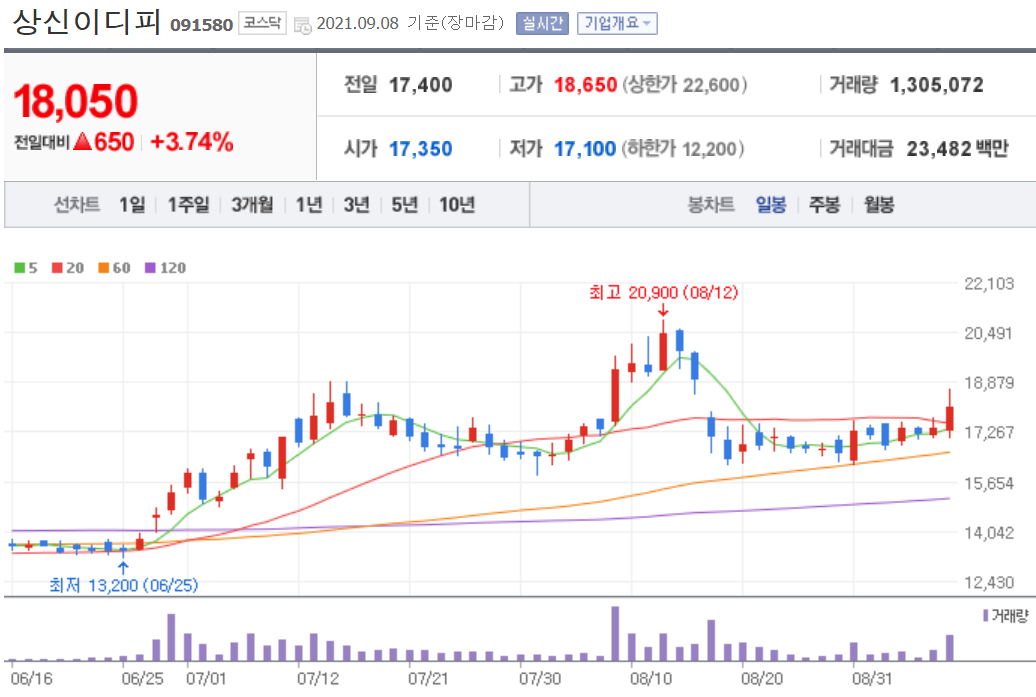Click the 06/16 date axis label
The image size is (1036, 697).
(31, 679)
